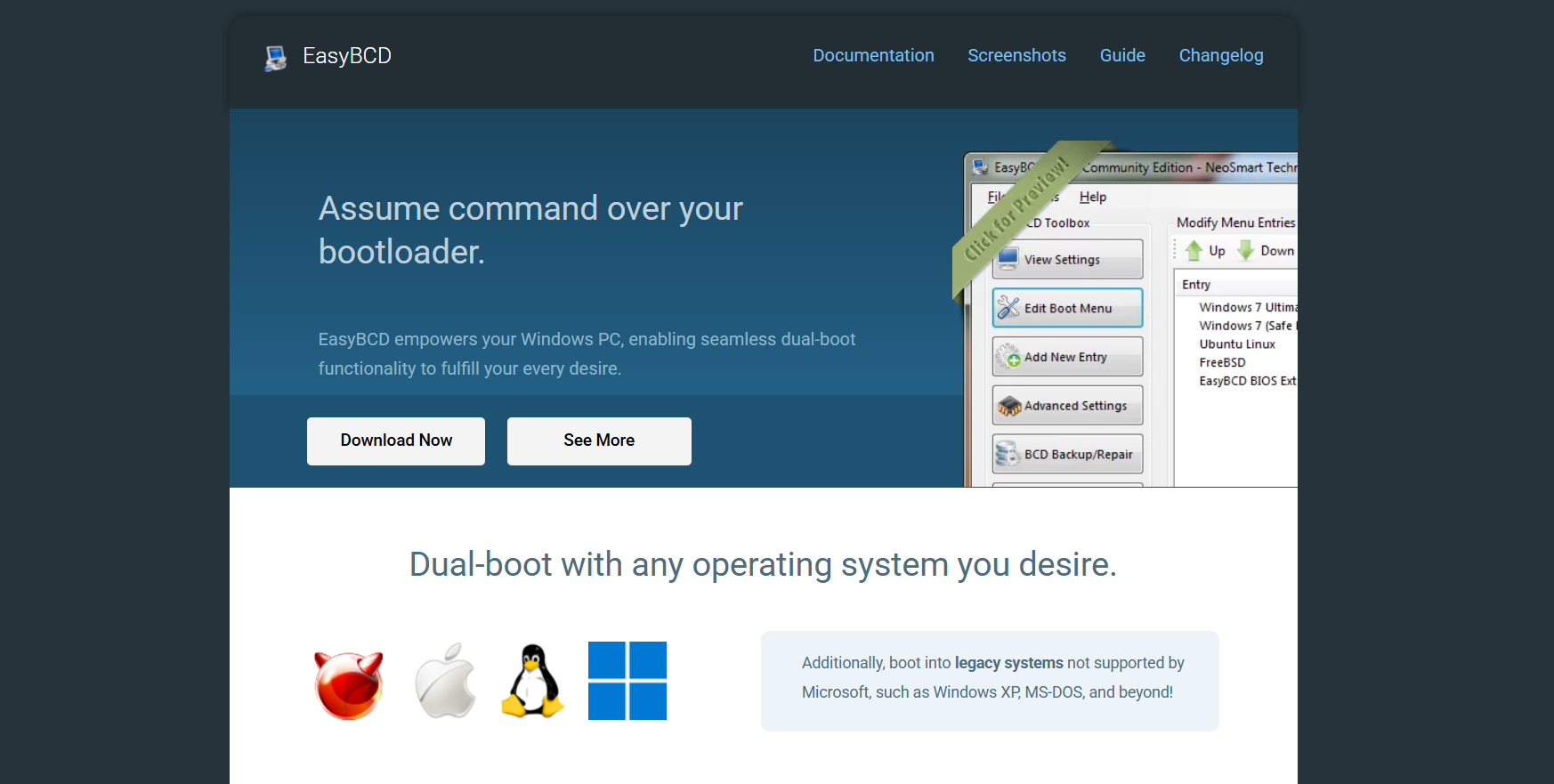The image size is (1554, 784).
Task: Click the See More button
Action: [599, 440]
